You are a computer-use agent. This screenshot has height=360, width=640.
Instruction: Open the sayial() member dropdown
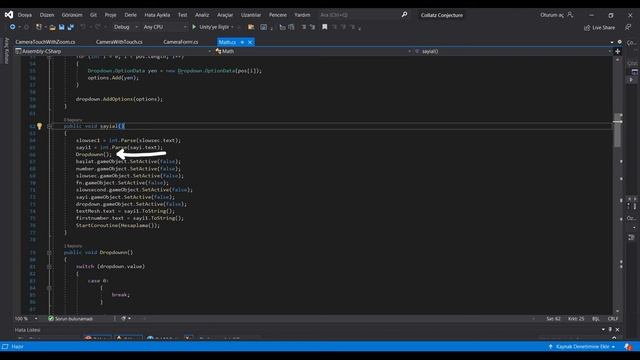click(x=513, y=51)
